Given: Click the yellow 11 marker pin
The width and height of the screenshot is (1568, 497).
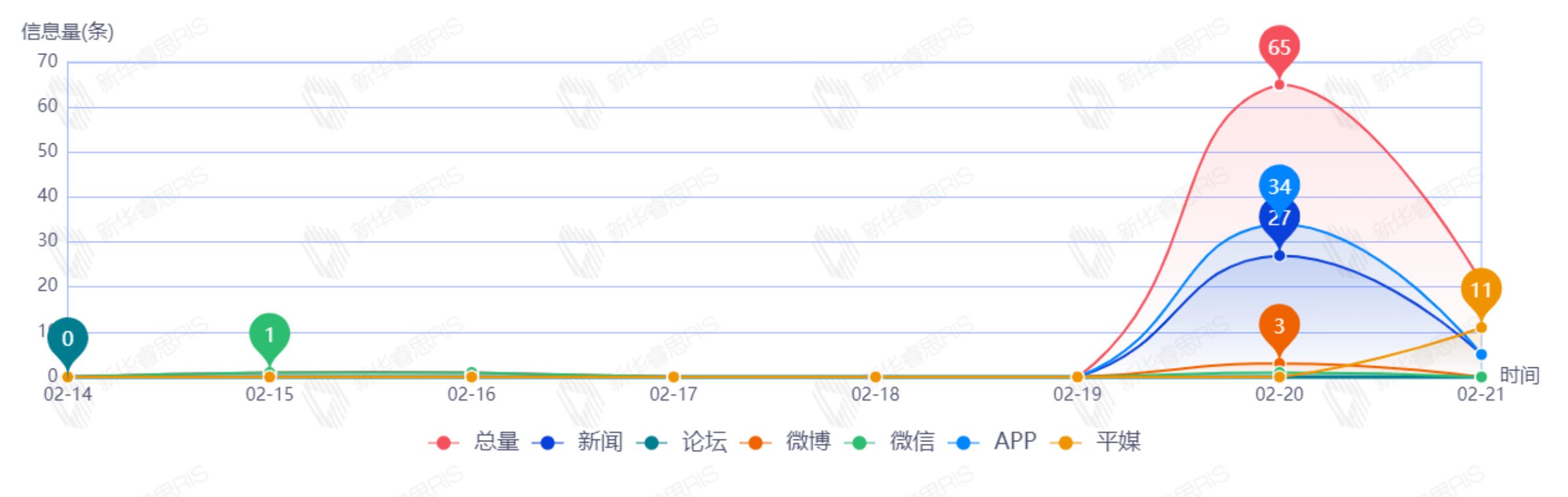Looking at the screenshot, I should point(1481,290).
